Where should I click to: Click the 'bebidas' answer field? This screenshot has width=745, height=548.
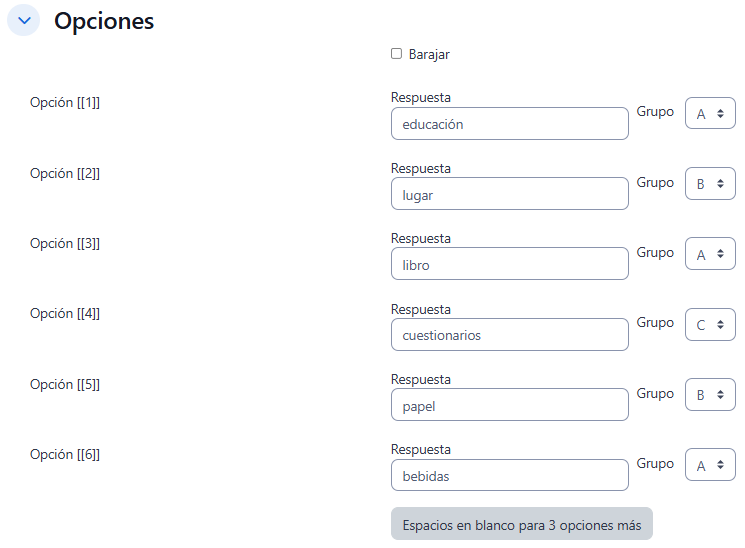tap(509, 476)
